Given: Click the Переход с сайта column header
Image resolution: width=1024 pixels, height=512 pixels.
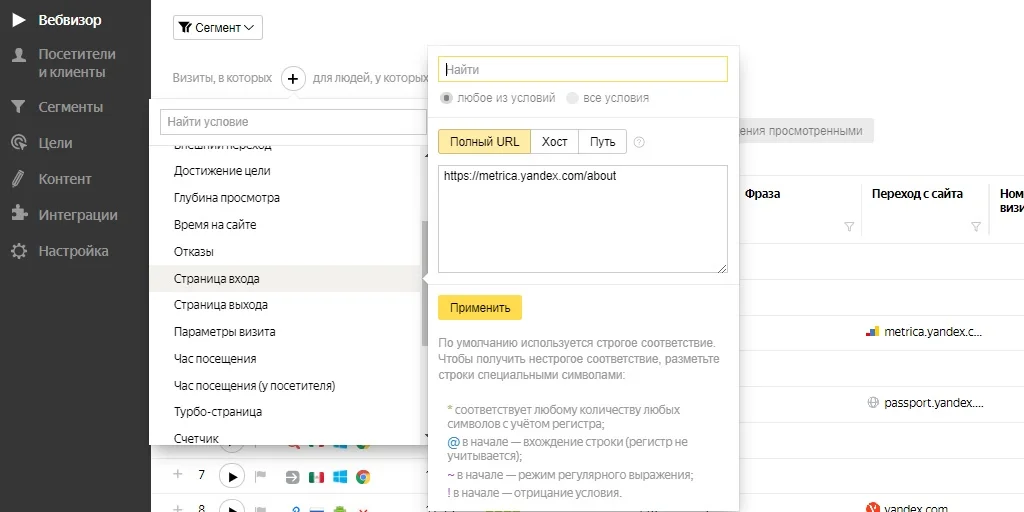Looking at the screenshot, I should tap(917, 194).
